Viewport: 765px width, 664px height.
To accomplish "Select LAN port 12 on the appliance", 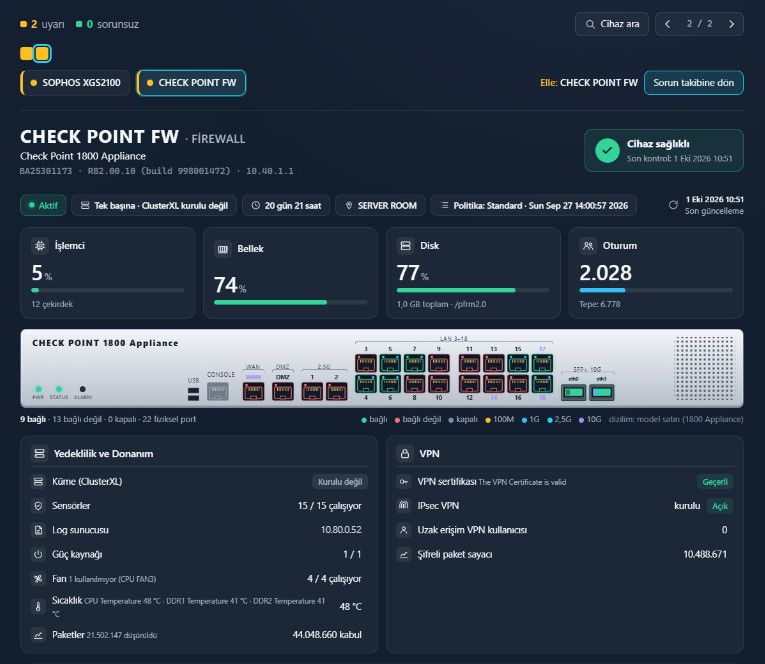I will point(469,383).
